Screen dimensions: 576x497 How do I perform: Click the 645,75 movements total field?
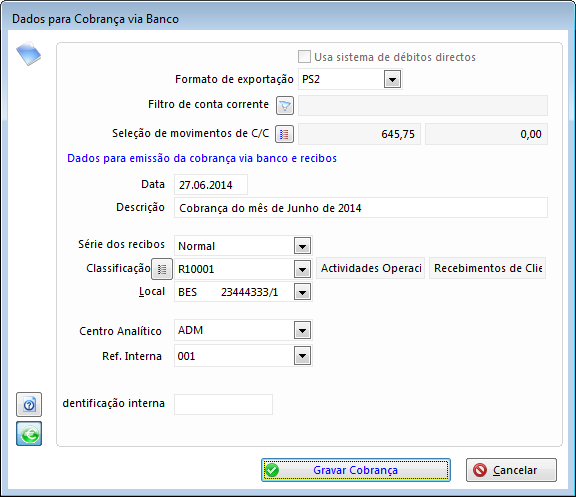pyautogui.click(x=359, y=134)
